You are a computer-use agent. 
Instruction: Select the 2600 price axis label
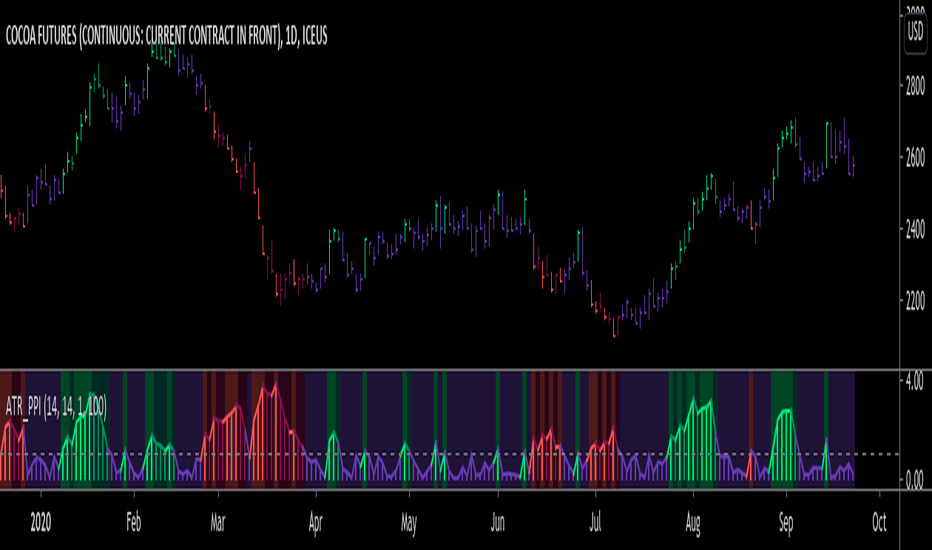click(915, 158)
